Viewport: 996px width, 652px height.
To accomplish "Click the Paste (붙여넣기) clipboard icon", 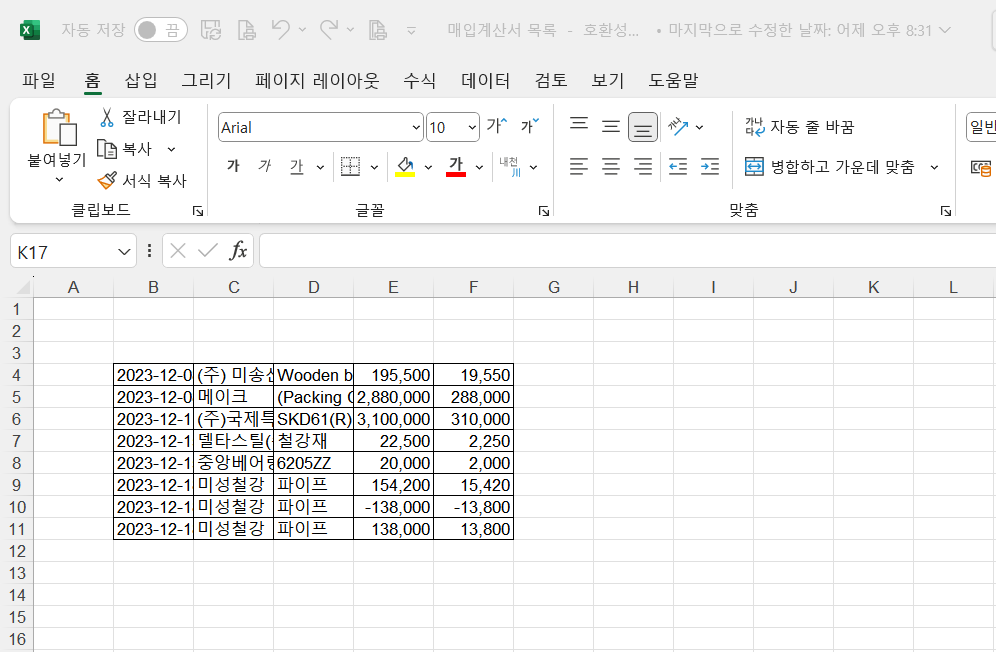I will (x=59, y=127).
